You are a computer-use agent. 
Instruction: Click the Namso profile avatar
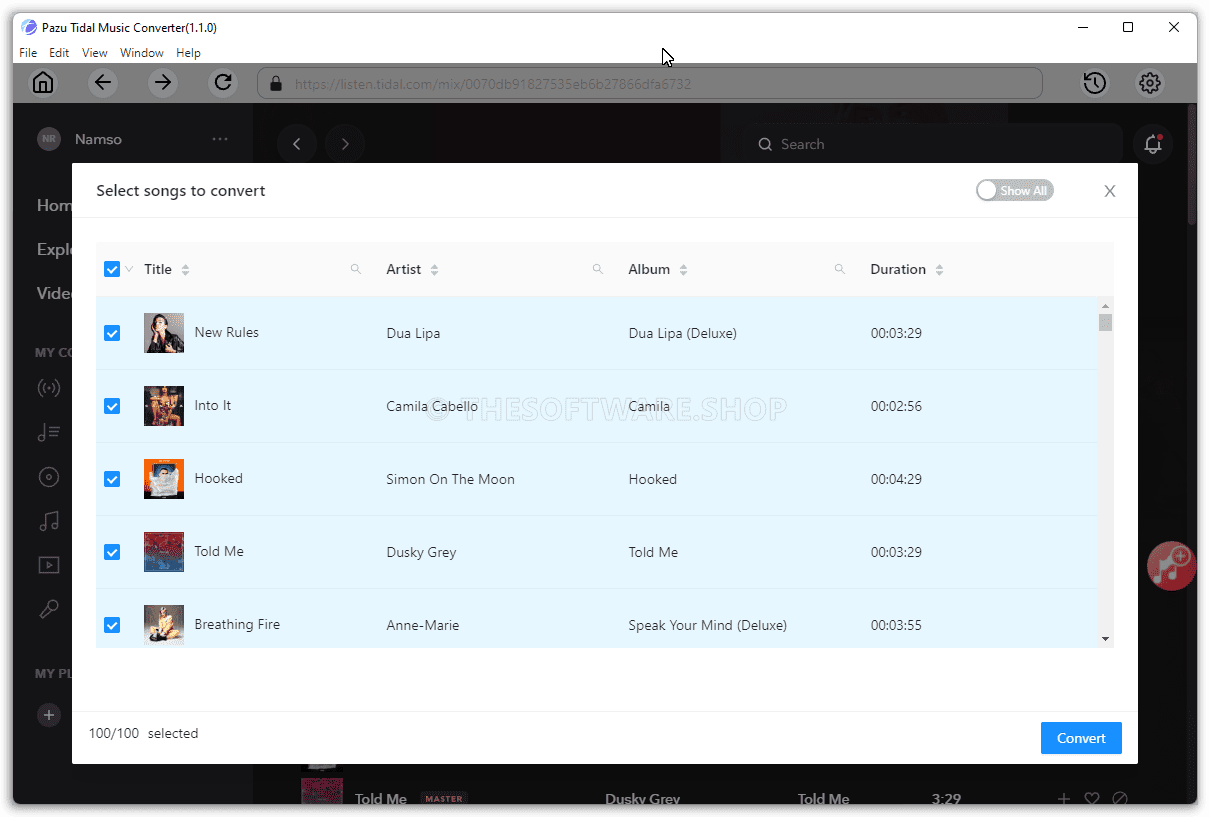pos(48,139)
